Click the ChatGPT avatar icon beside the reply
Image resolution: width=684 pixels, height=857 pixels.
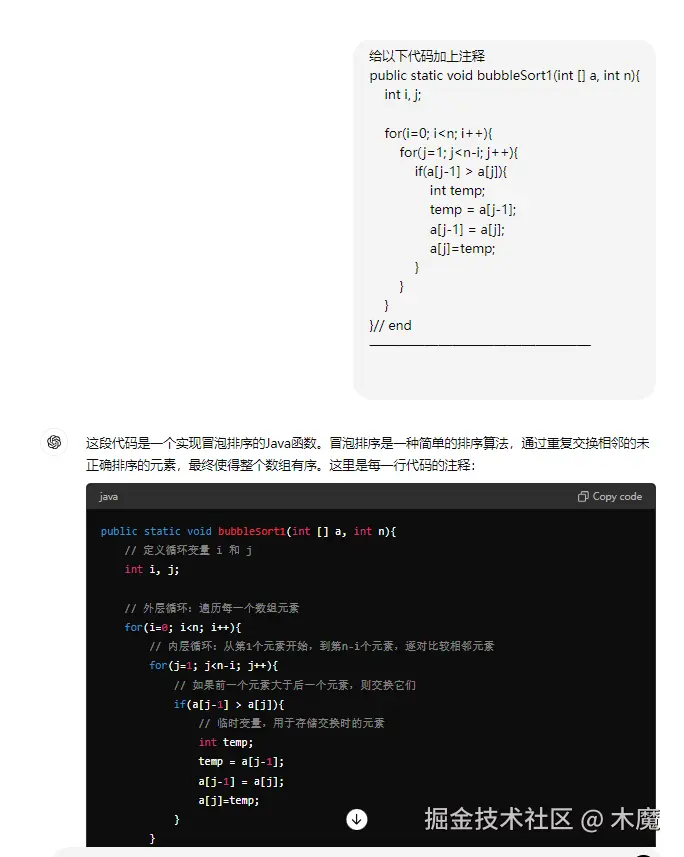(x=54, y=442)
